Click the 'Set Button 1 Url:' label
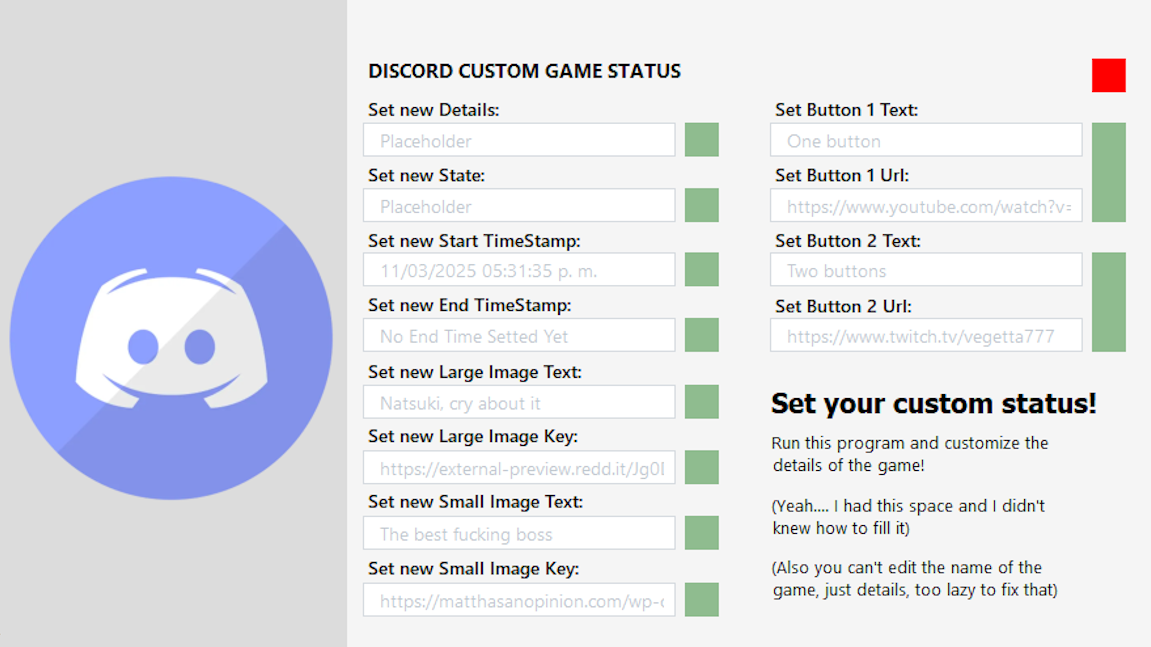Viewport: 1151px width, 647px height. click(842, 176)
